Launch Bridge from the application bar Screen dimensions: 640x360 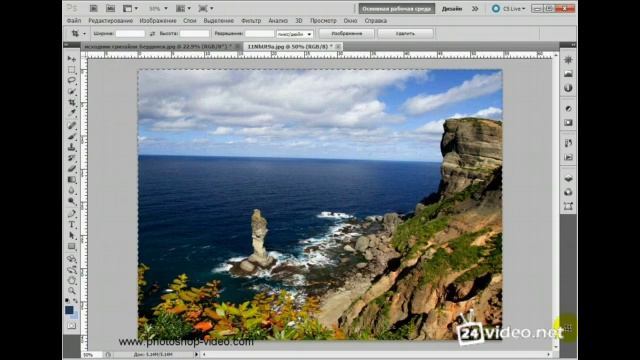point(93,8)
